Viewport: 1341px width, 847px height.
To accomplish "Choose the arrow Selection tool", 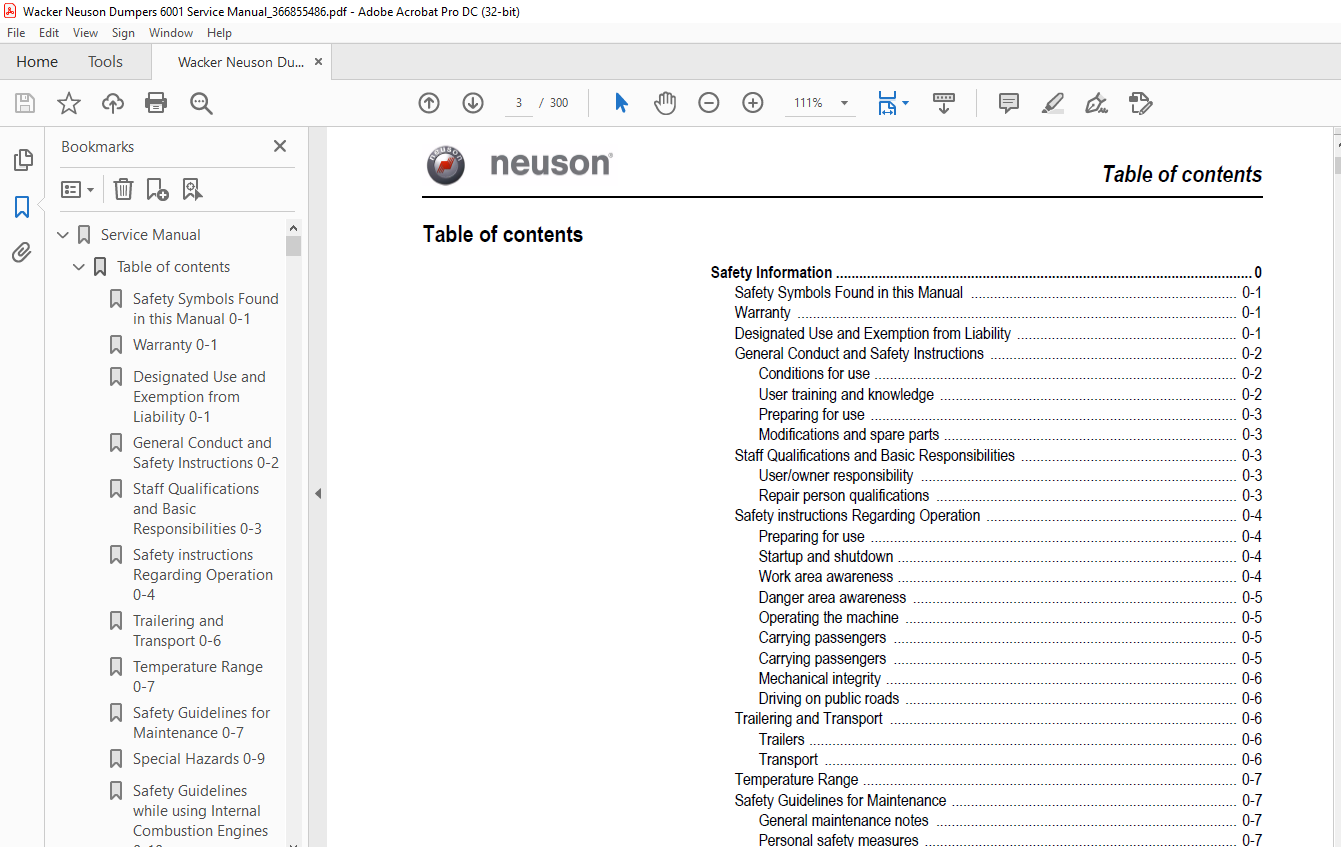I will pyautogui.click(x=621, y=103).
